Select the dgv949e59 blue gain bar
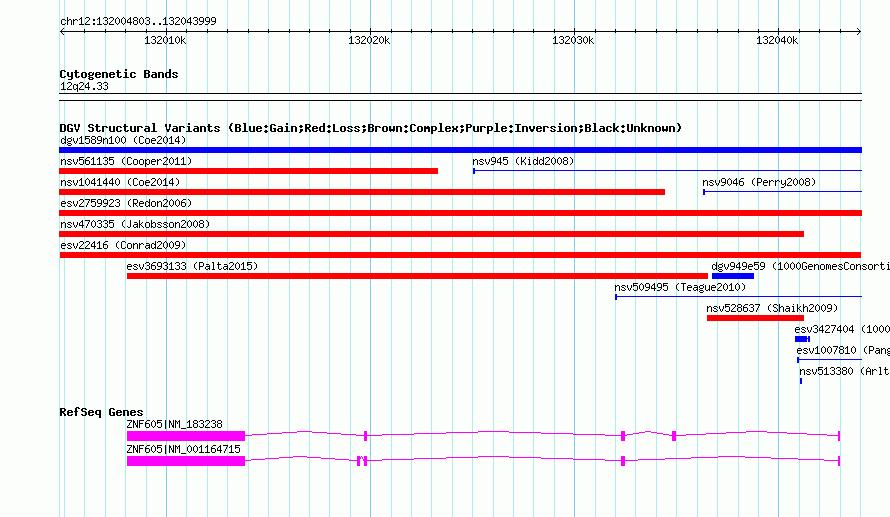The height and width of the screenshot is (517, 890). point(733,276)
